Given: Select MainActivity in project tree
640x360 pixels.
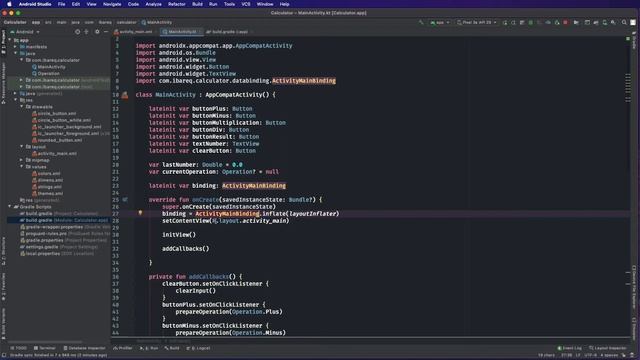Looking at the screenshot, I should (x=49, y=67).
